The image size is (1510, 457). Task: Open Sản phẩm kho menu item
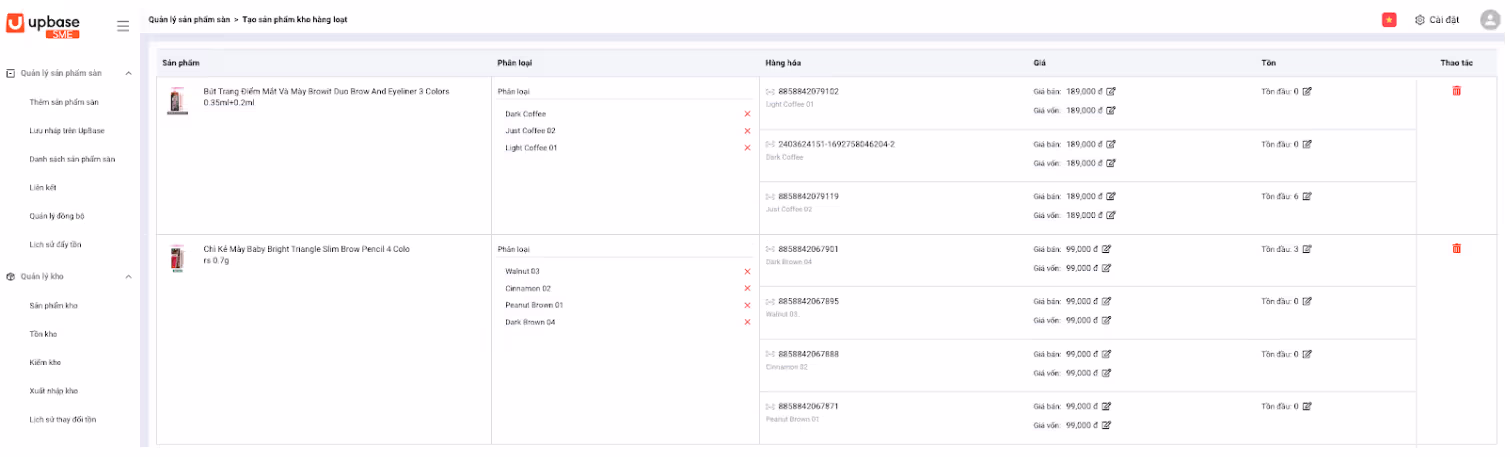54,305
